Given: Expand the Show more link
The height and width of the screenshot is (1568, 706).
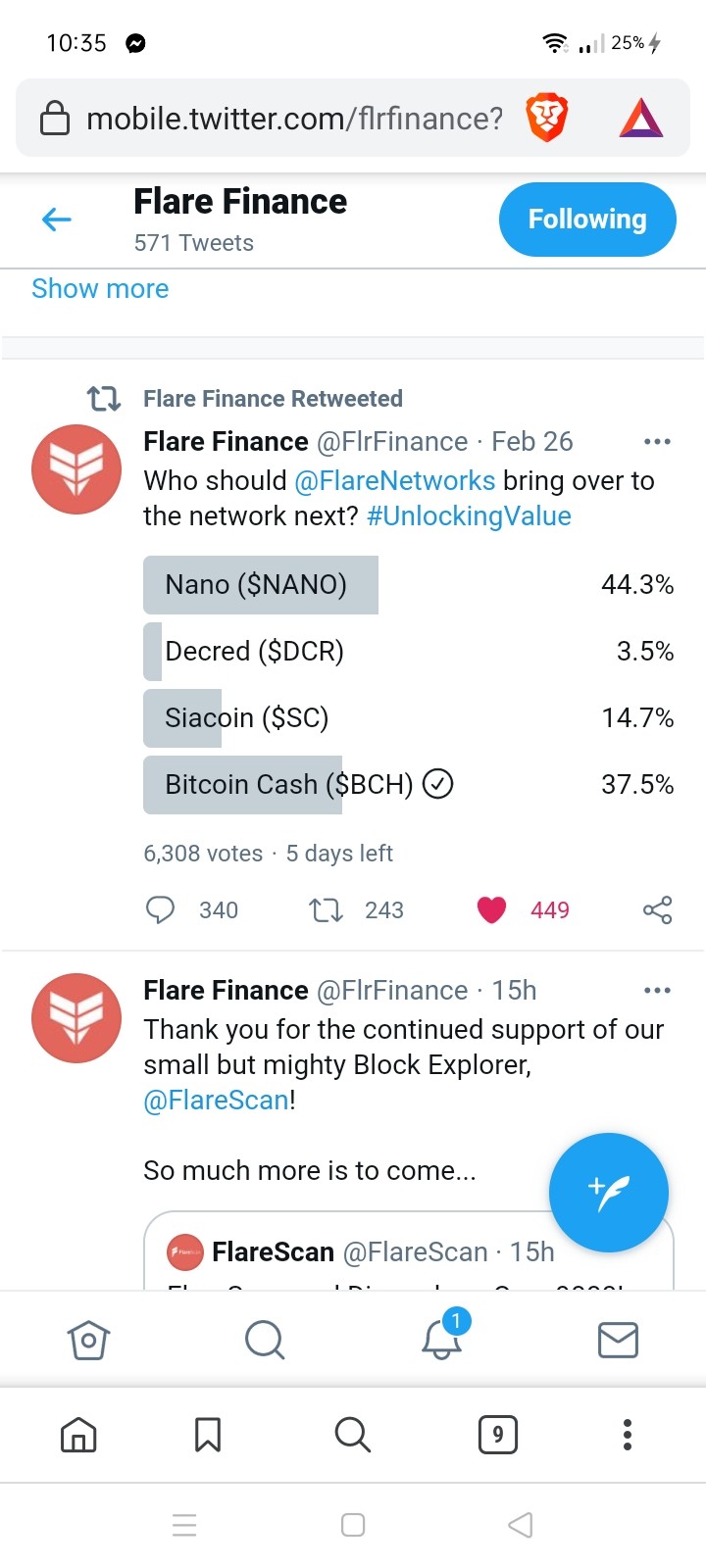Looking at the screenshot, I should [100, 289].
